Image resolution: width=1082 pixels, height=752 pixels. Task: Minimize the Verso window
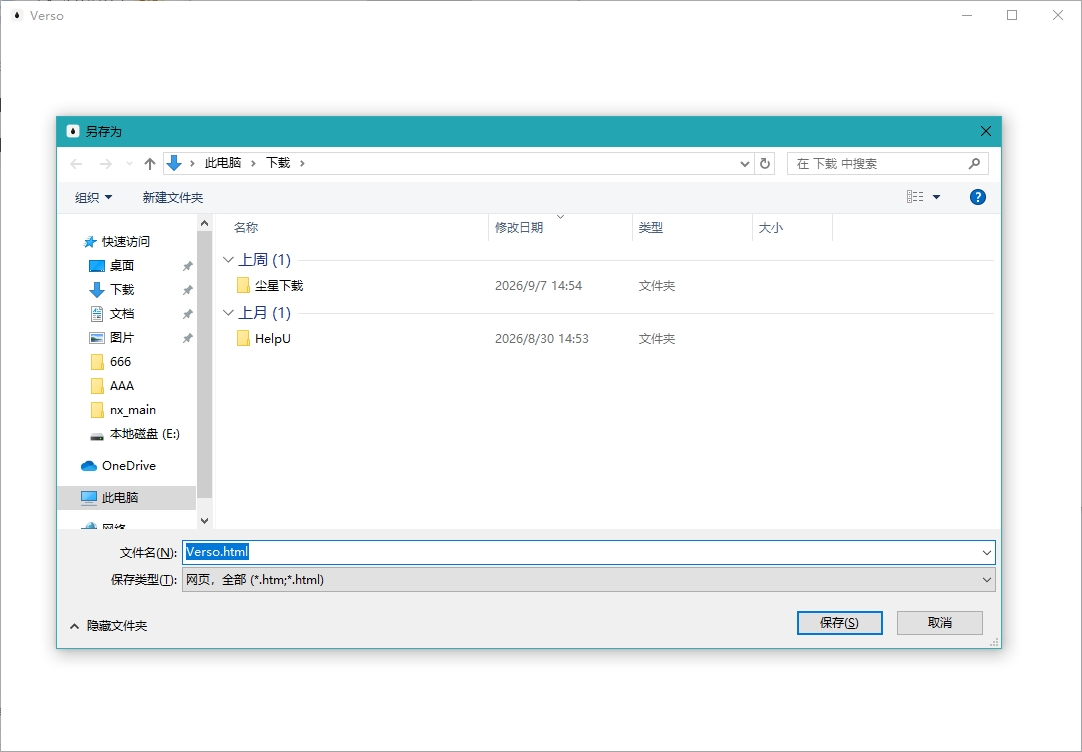967,15
